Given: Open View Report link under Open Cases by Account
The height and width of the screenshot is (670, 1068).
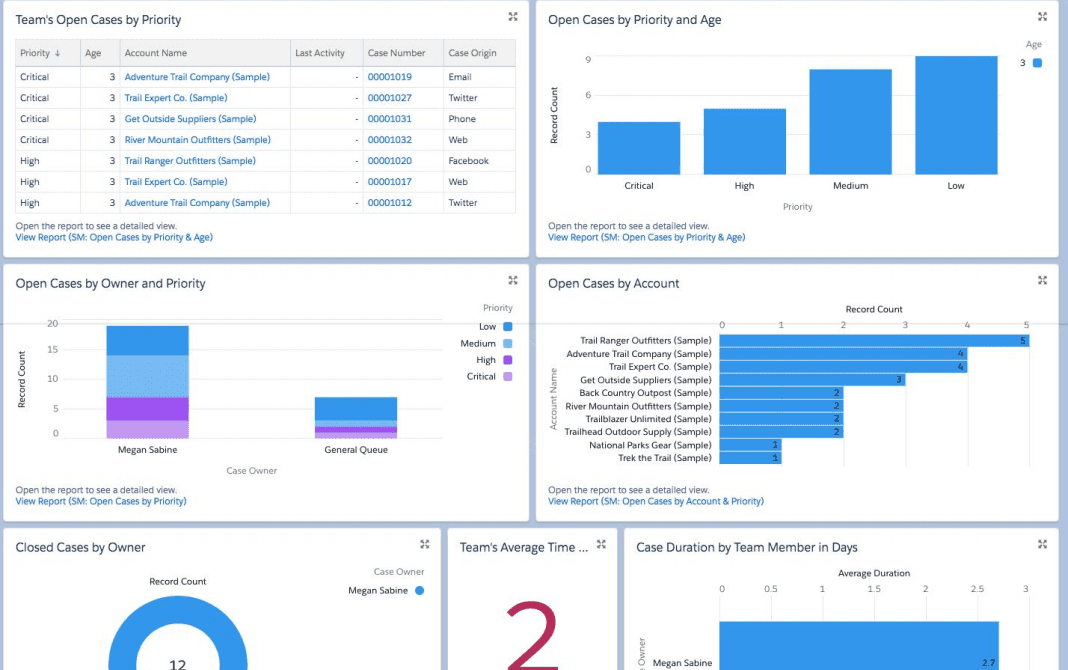Looking at the screenshot, I should pos(655,501).
